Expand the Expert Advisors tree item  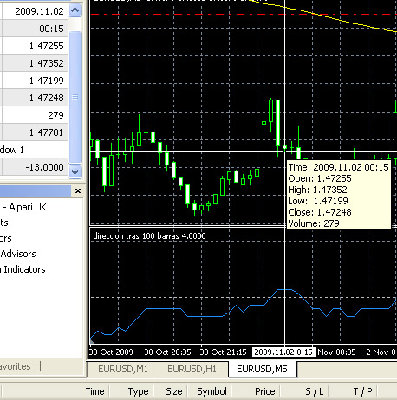pos(18,254)
